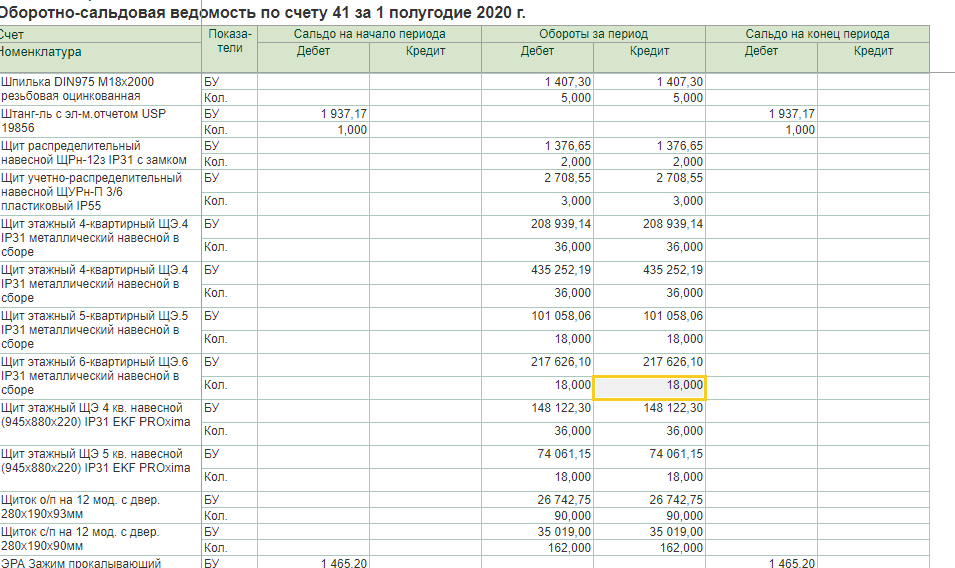Screen dimensions: 955x568
Task: Select "Кредит" subheader under closing balance
Action: (873, 51)
